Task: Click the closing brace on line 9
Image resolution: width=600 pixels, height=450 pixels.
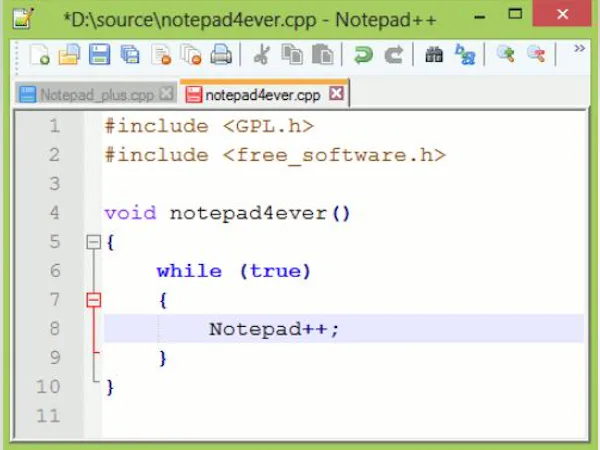Action: (x=163, y=358)
